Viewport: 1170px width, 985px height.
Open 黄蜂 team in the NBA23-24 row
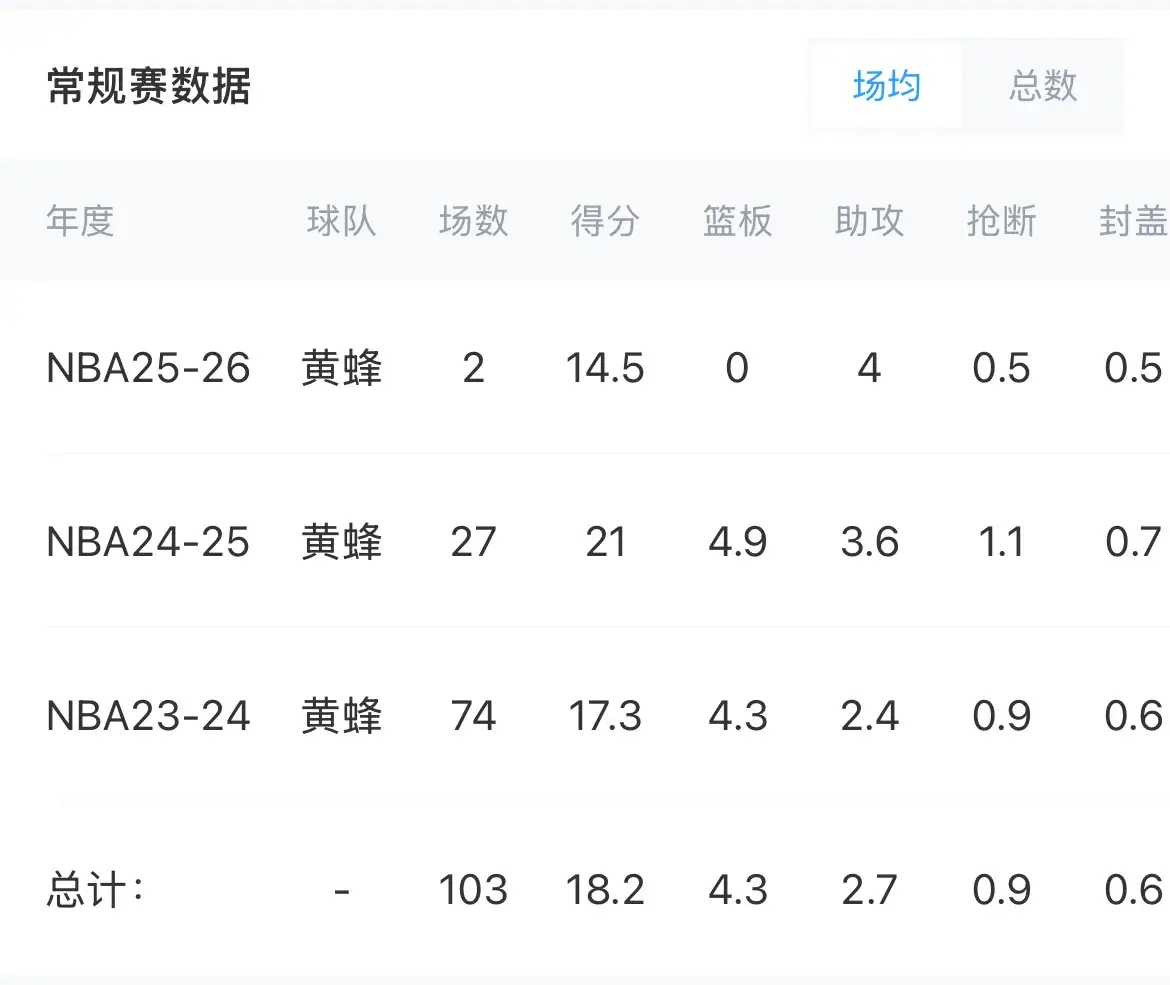[342, 716]
